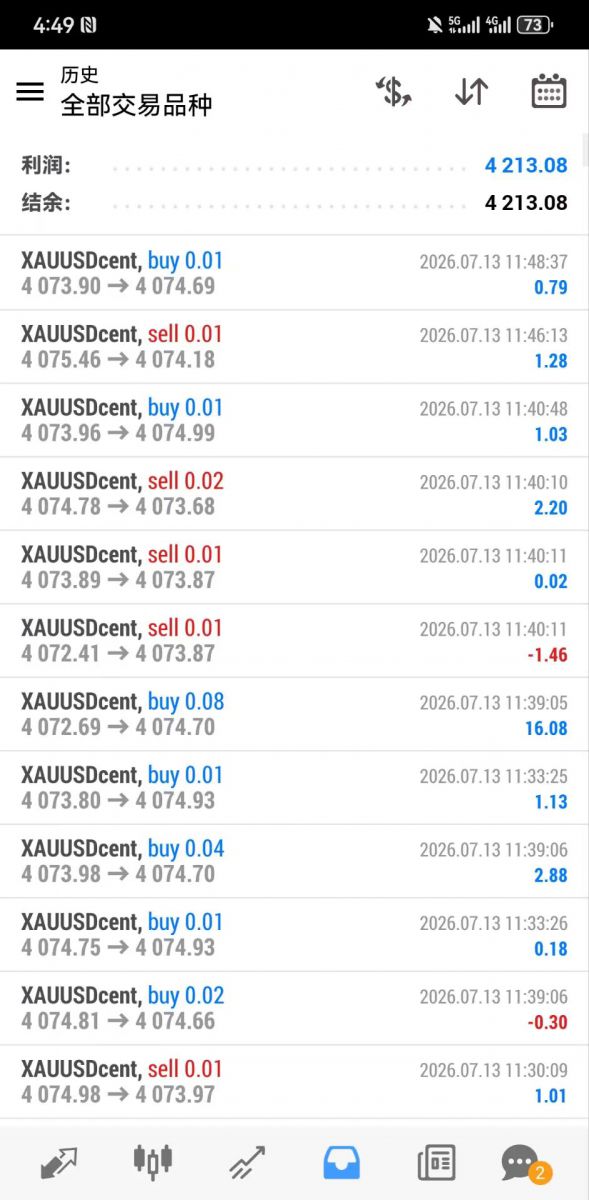
Task: Tap the sell 0.01 trade at 11:30:09
Action: (294, 1082)
